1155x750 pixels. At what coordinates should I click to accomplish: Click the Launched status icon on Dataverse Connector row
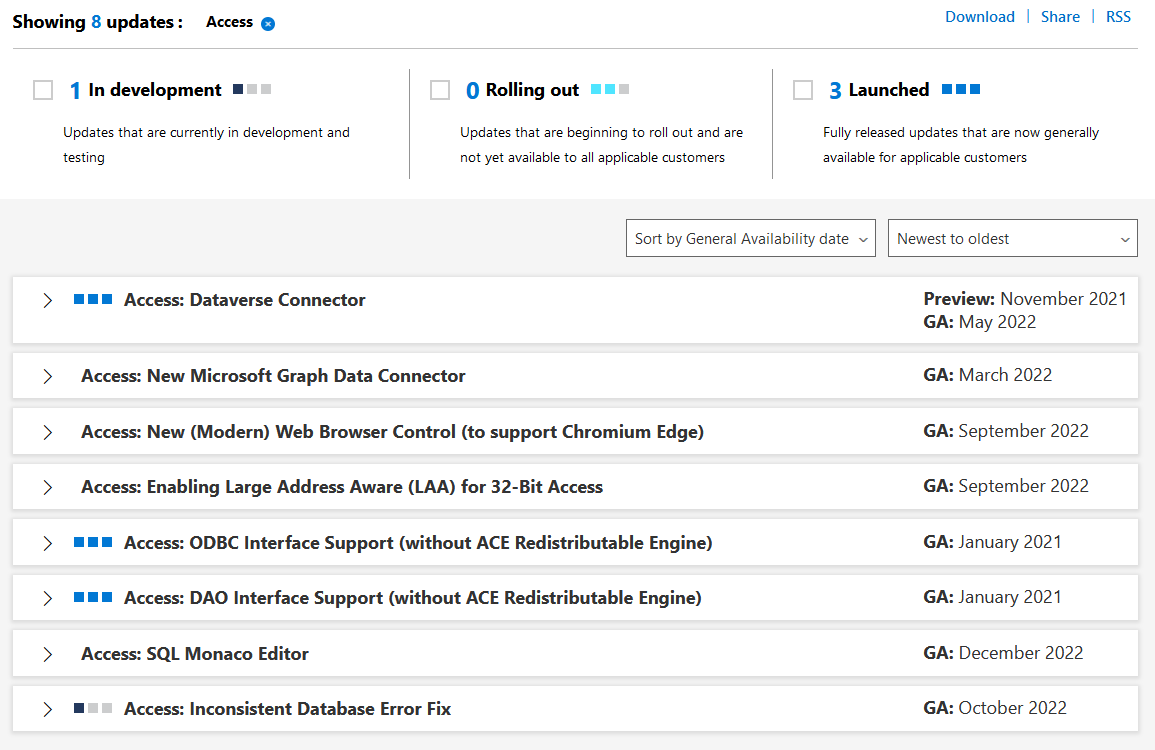click(93, 299)
